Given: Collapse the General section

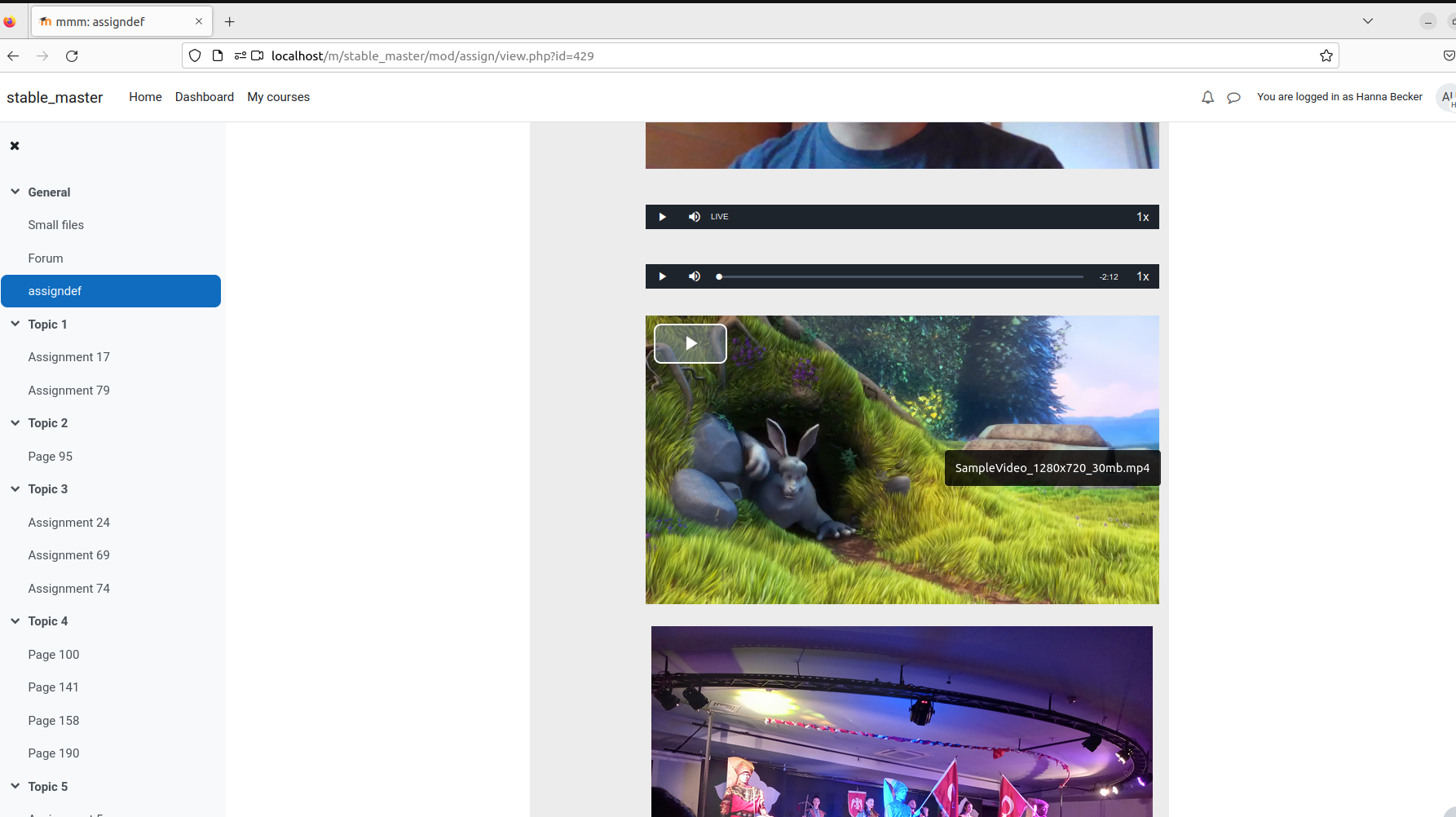Looking at the screenshot, I should (15, 192).
